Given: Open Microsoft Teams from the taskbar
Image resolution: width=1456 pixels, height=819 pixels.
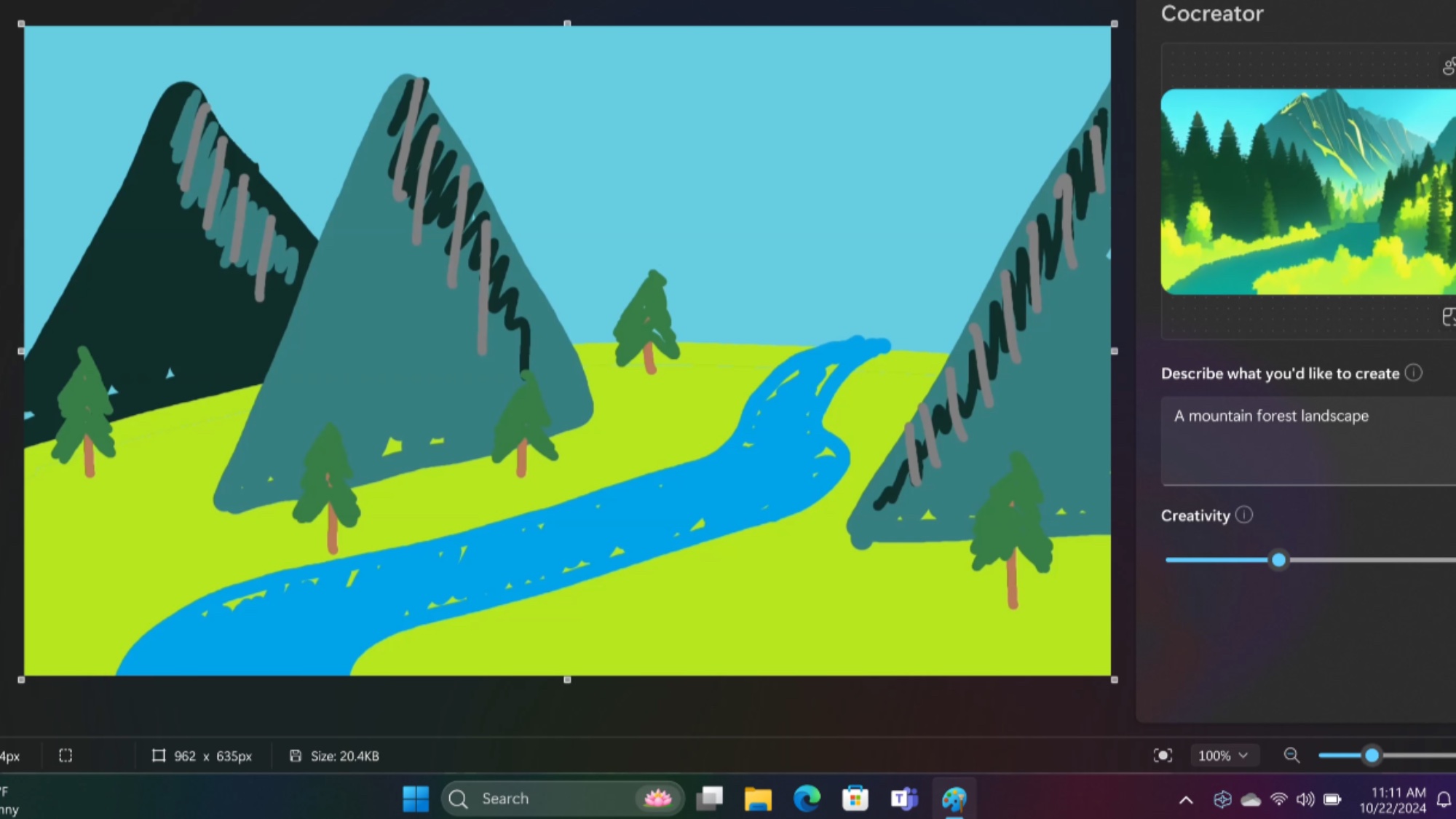Looking at the screenshot, I should click(x=905, y=798).
